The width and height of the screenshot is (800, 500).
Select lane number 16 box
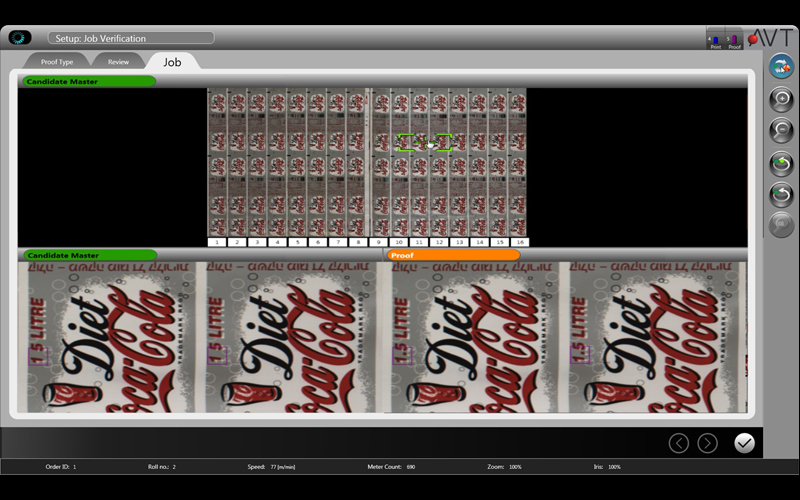pos(520,242)
